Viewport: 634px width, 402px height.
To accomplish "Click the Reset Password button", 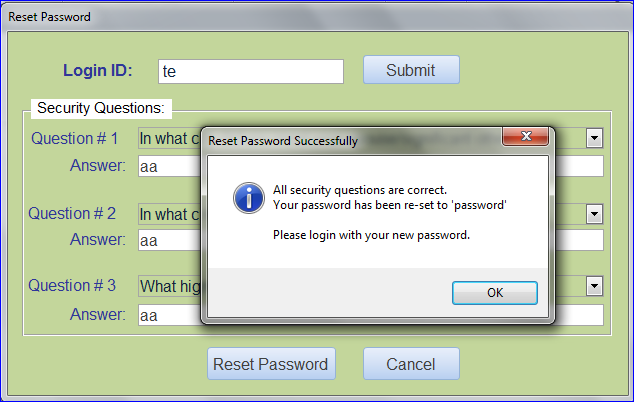I will click(x=271, y=364).
